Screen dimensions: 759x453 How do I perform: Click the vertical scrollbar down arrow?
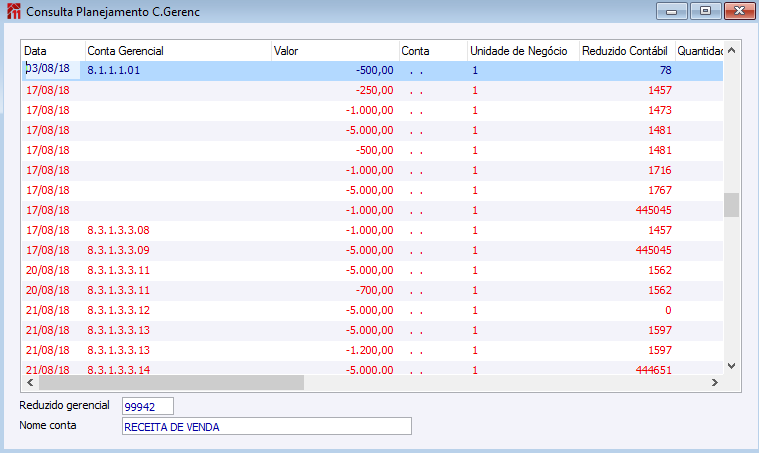pyautogui.click(x=731, y=366)
